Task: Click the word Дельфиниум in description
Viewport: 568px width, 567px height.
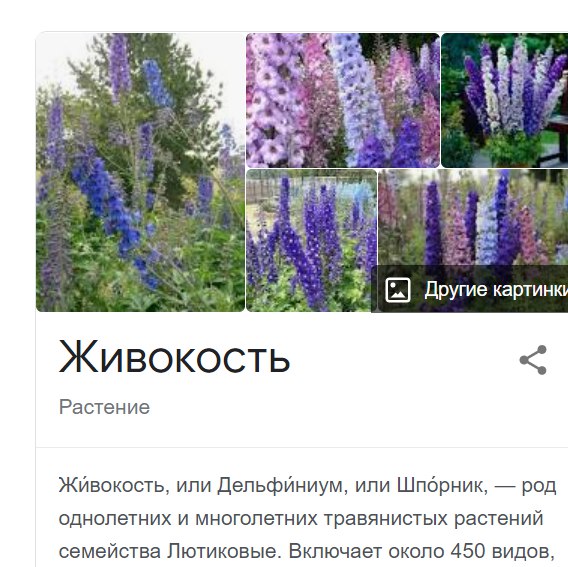Action: [280, 485]
